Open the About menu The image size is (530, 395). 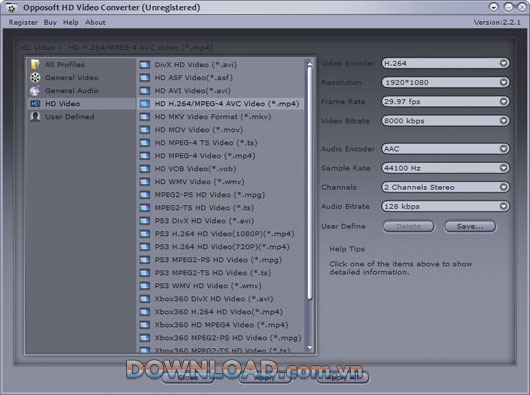95,22
